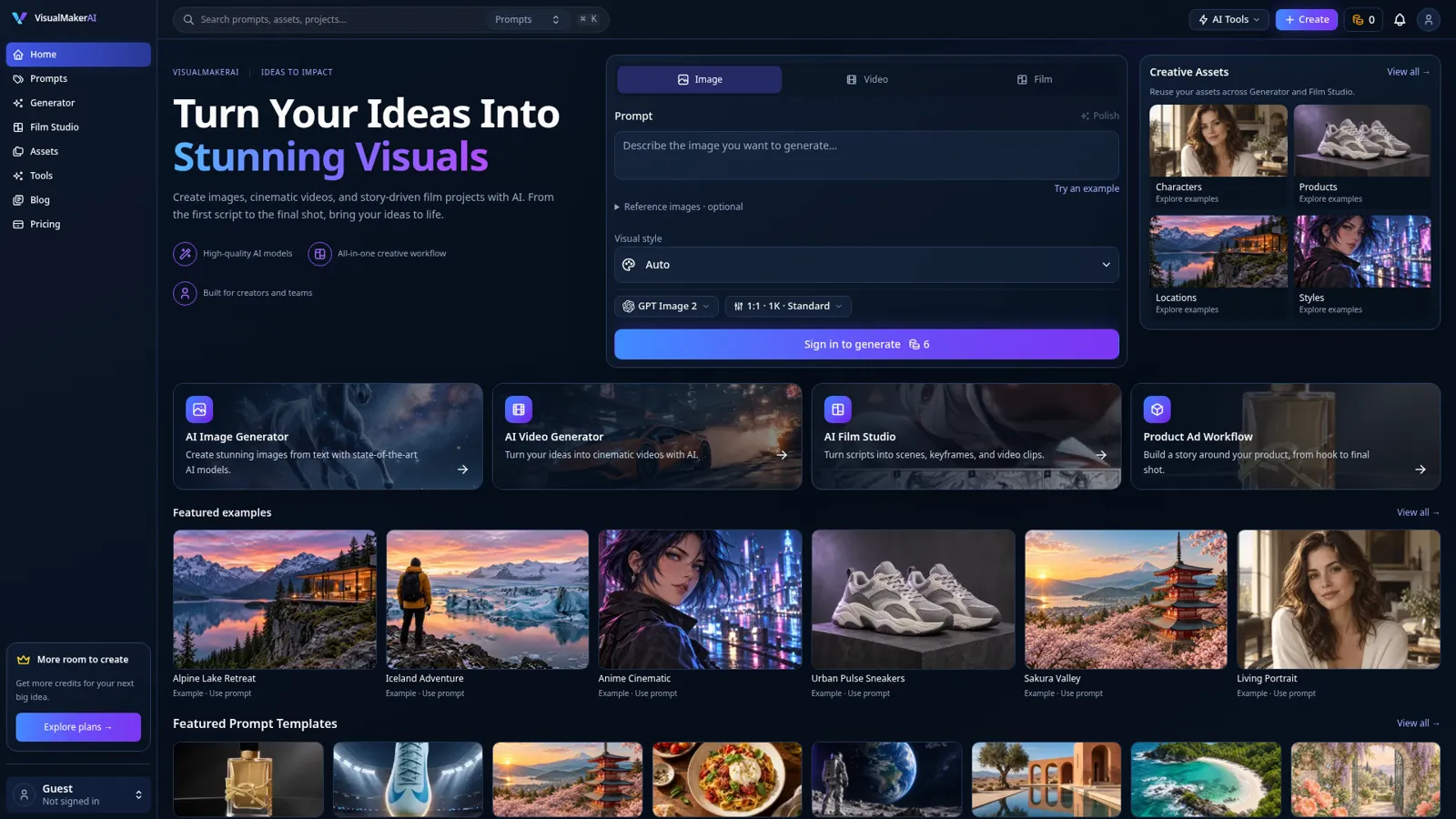1456x819 pixels.
Task: Click arrow on Product Ad Workflow card
Action: tap(1421, 470)
